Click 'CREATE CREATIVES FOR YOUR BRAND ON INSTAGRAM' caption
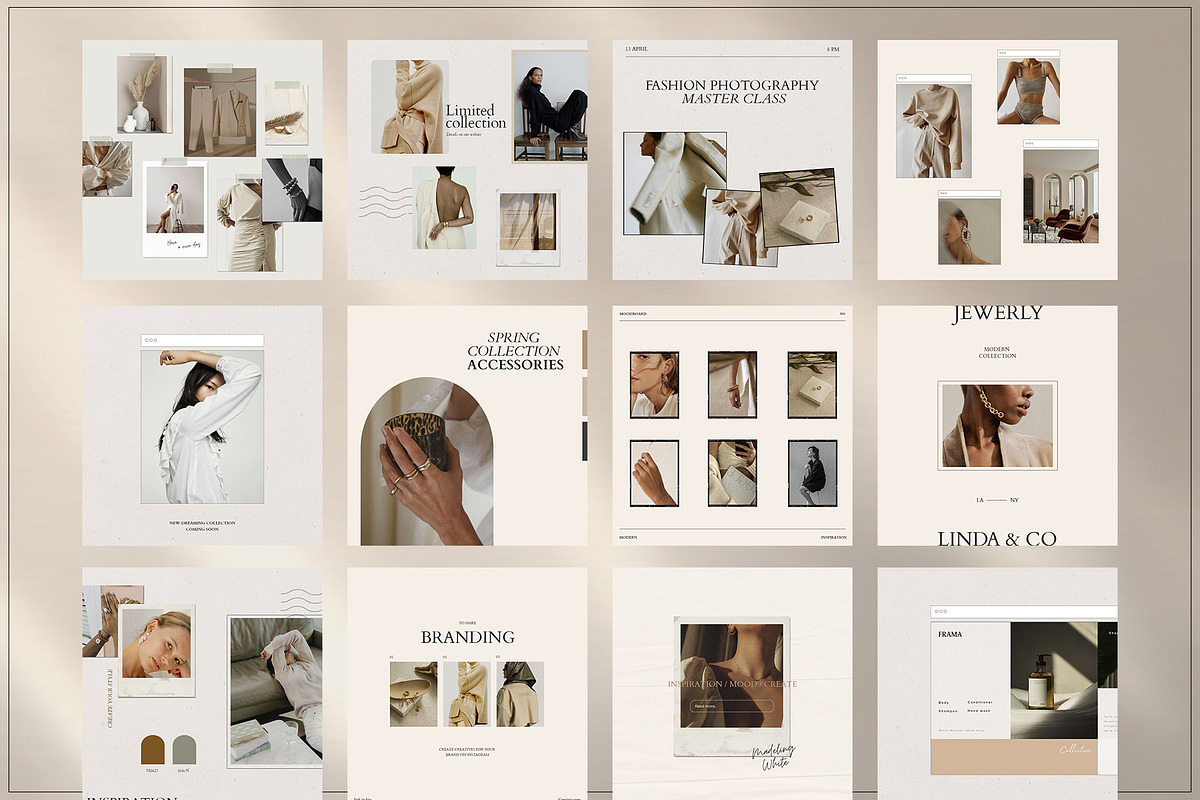This screenshot has width=1200, height=800. pyautogui.click(x=467, y=751)
